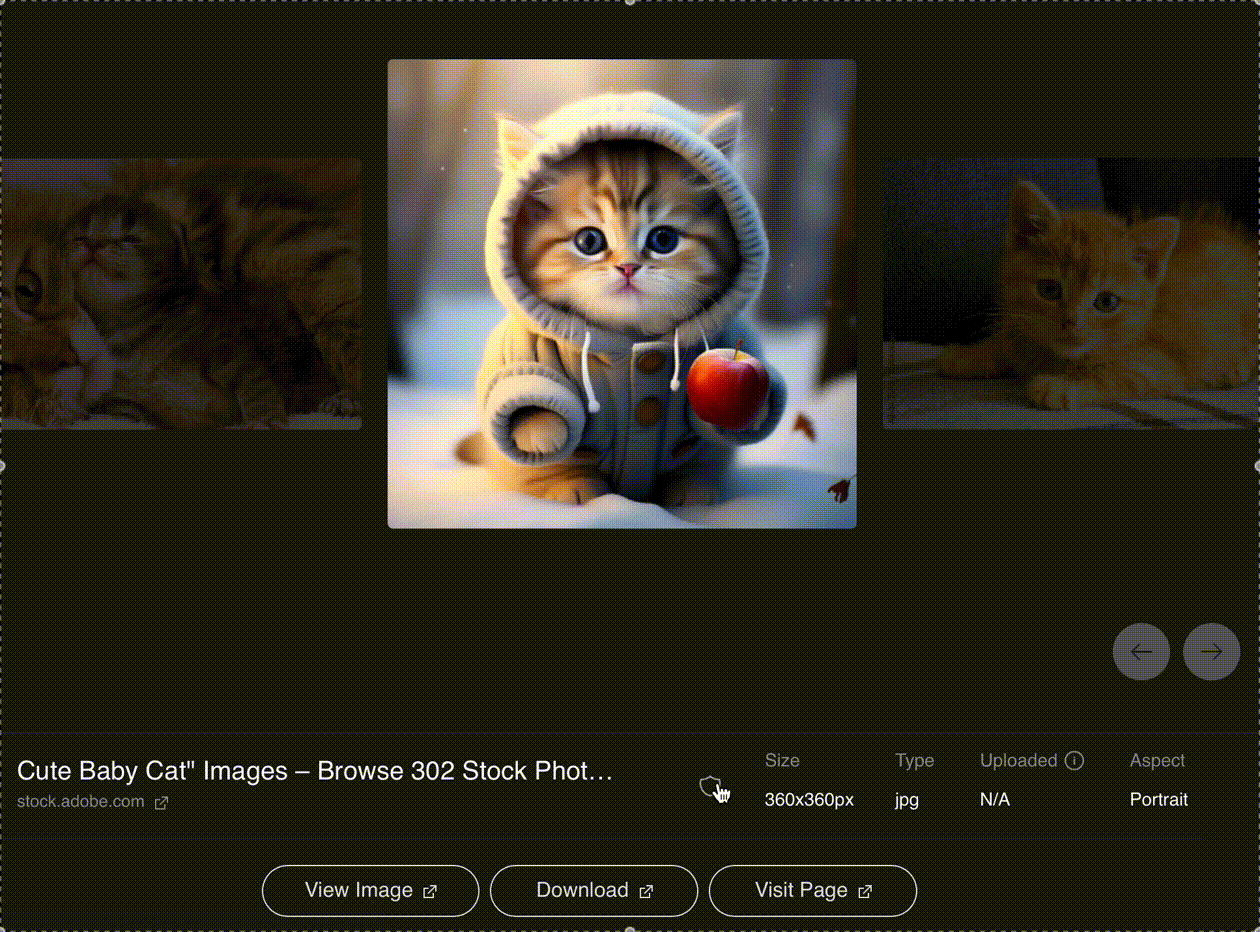The width and height of the screenshot is (1260, 932).
Task: Download the kitten image
Action: 594,890
